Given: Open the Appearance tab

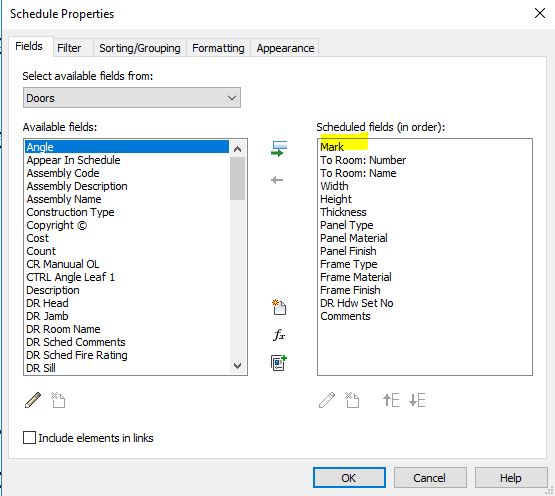Looking at the screenshot, I should 285,48.
